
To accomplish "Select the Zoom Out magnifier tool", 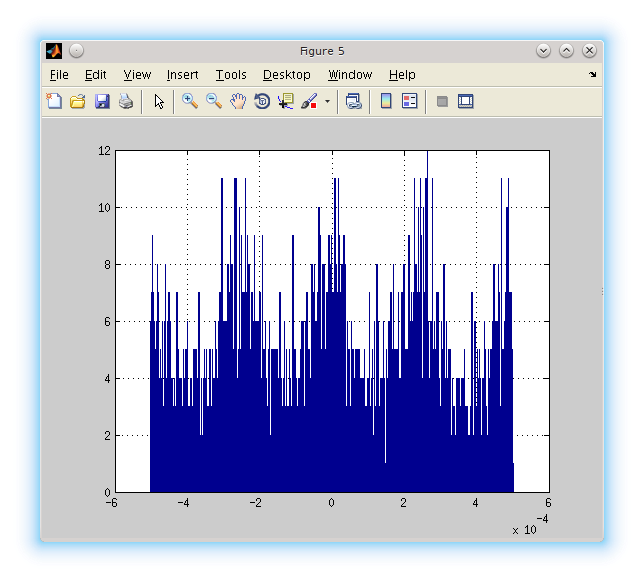I will coord(214,101).
